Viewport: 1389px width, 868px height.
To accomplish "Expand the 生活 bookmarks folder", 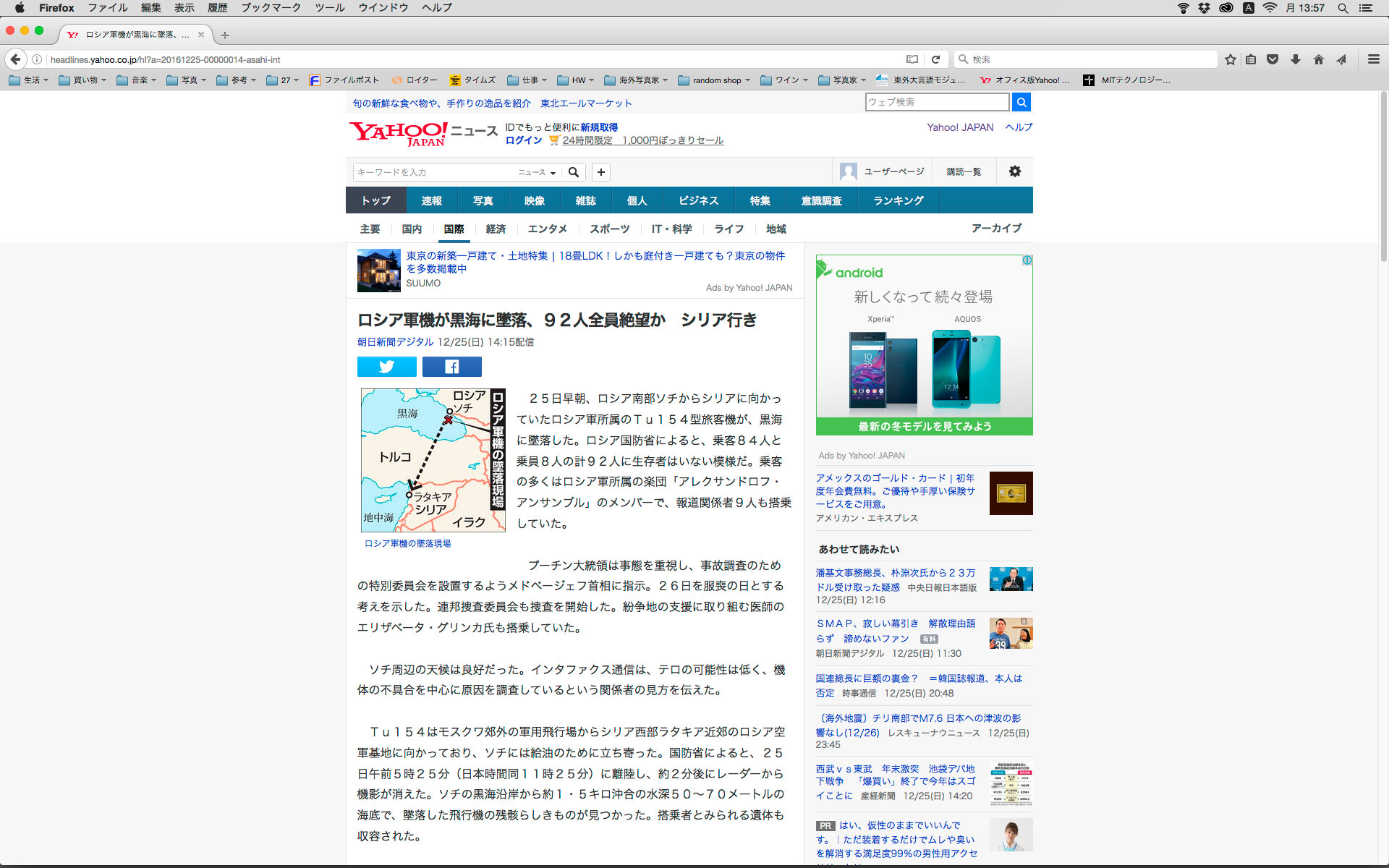I will point(29,80).
